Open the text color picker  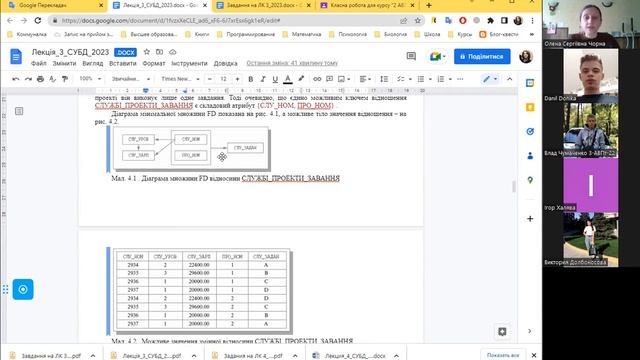coord(288,79)
